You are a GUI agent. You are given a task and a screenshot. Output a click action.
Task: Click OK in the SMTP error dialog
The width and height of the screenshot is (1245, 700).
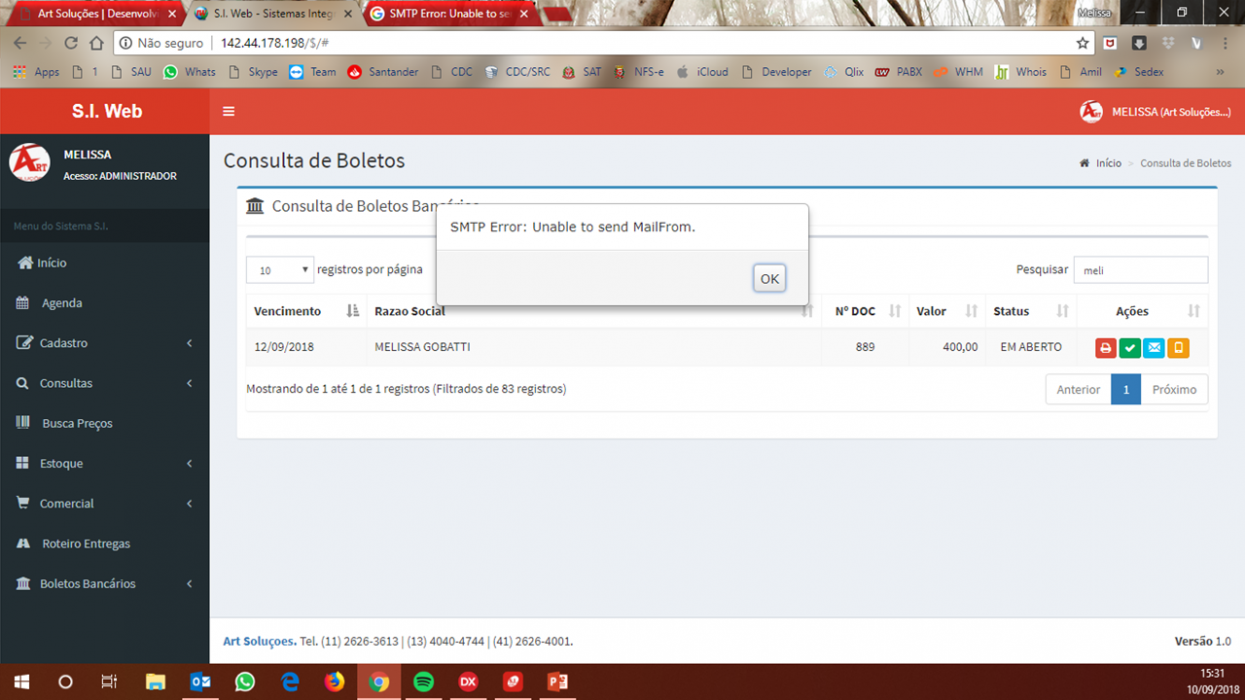click(x=769, y=278)
